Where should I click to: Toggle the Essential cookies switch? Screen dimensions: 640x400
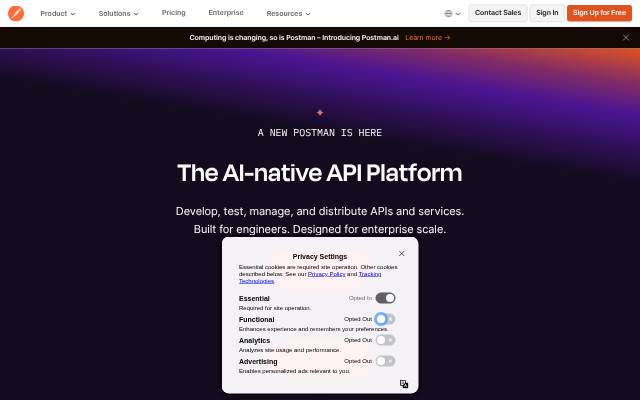click(x=385, y=298)
